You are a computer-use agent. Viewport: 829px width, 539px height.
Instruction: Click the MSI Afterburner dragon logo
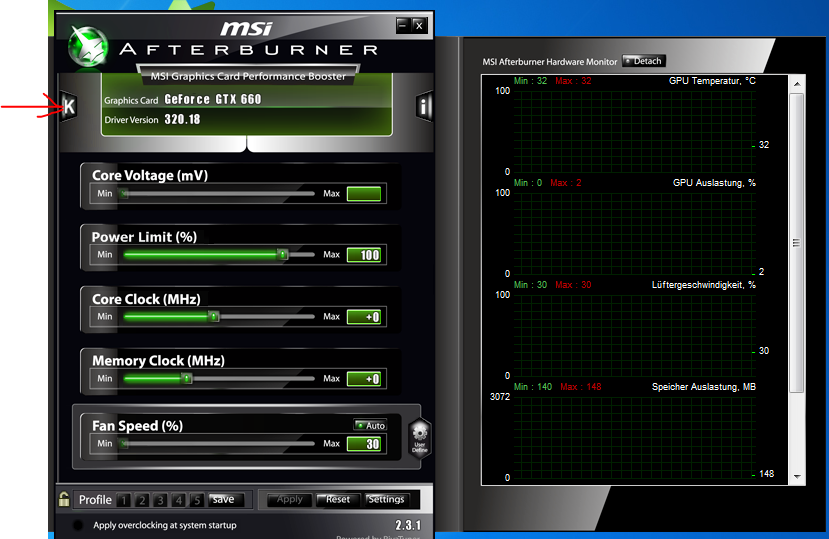click(88, 47)
